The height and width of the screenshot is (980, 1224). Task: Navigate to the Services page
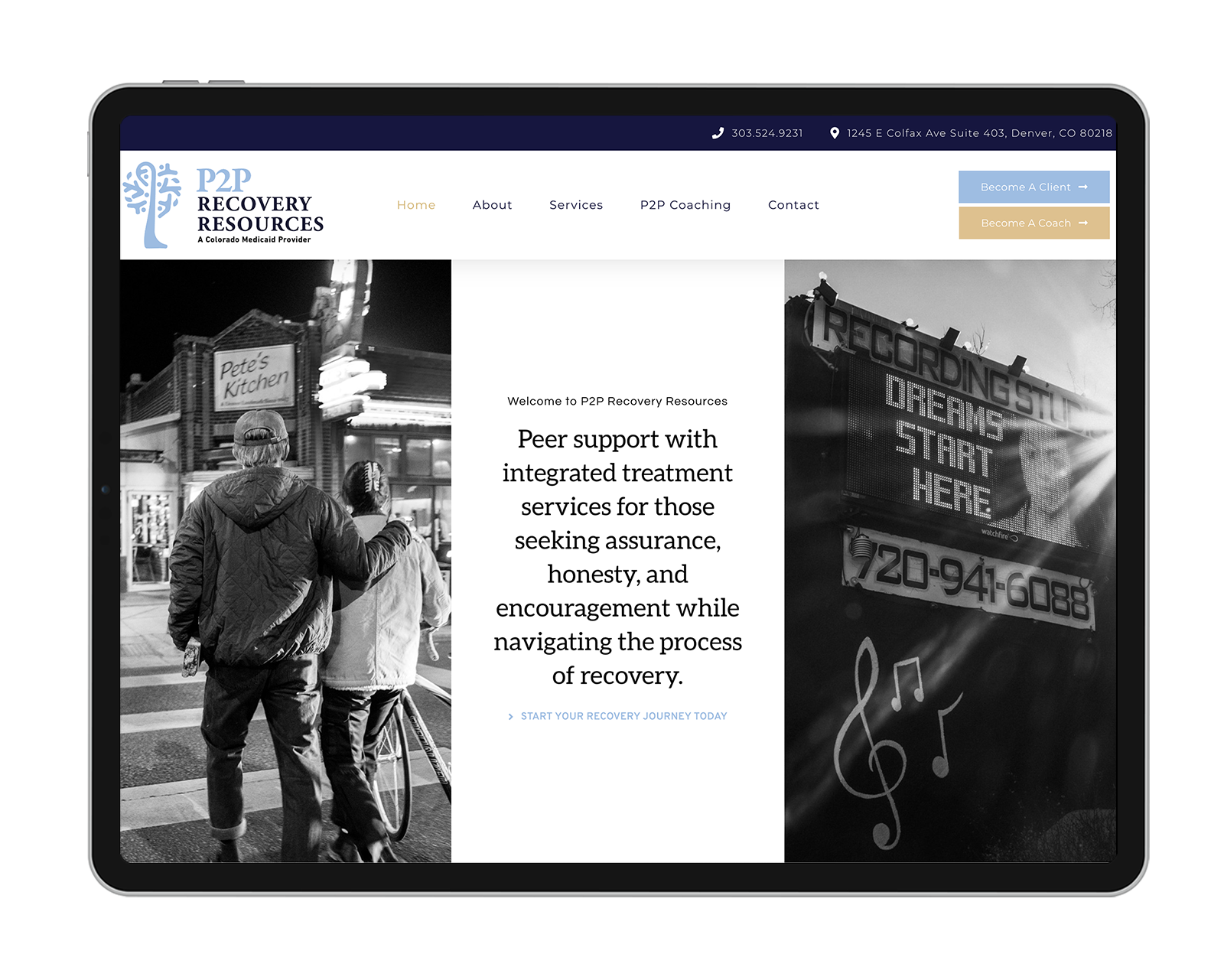(576, 205)
